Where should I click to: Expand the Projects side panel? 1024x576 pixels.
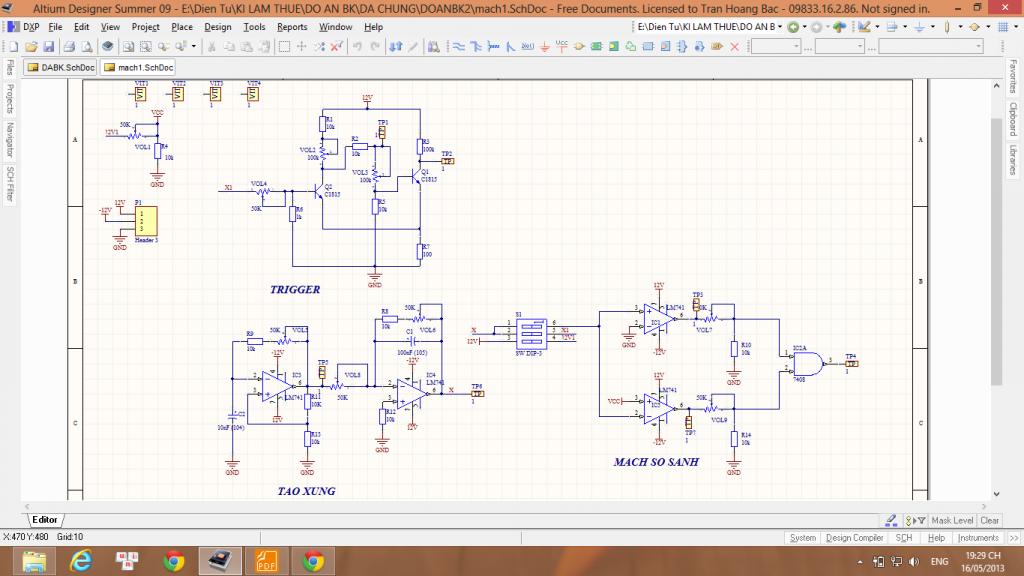click(10, 98)
